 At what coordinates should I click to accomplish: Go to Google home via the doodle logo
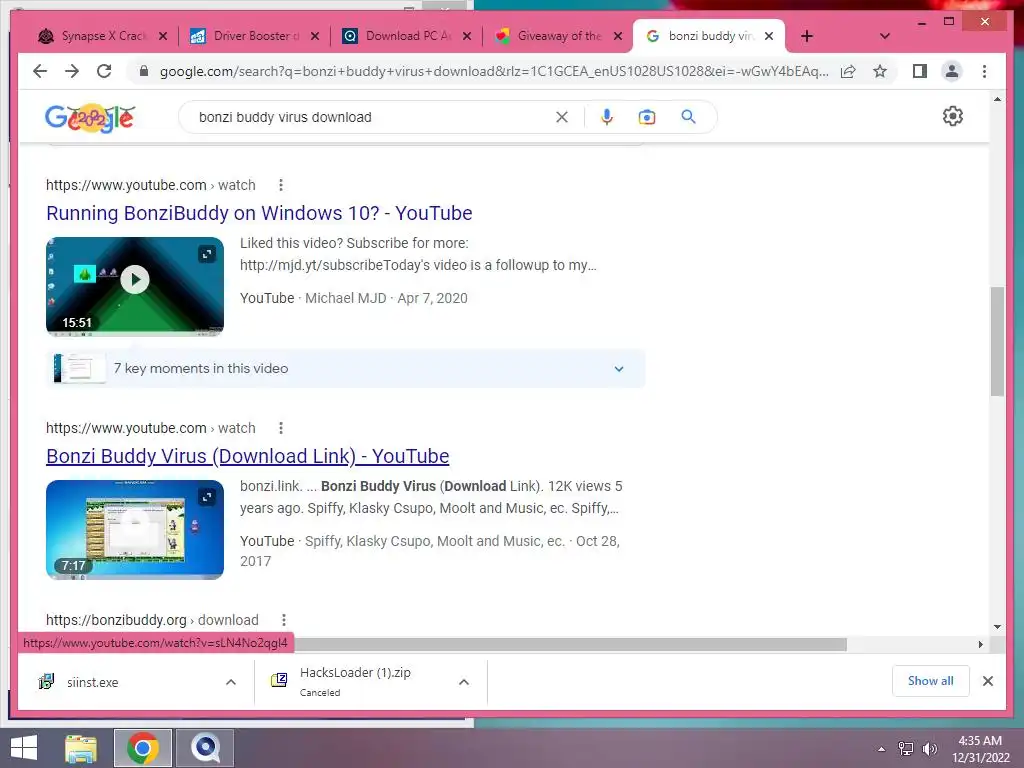pyautogui.click(x=90, y=118)
